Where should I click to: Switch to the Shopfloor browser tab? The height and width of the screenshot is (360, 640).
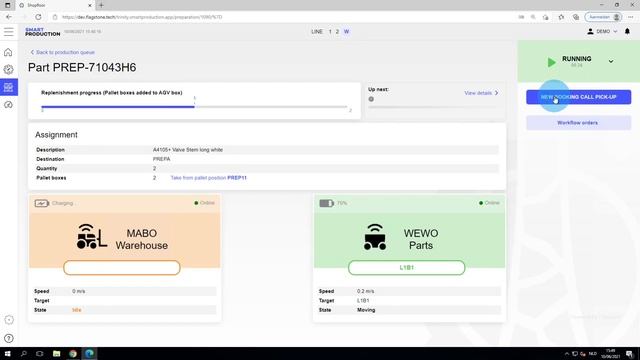(55, 5)
